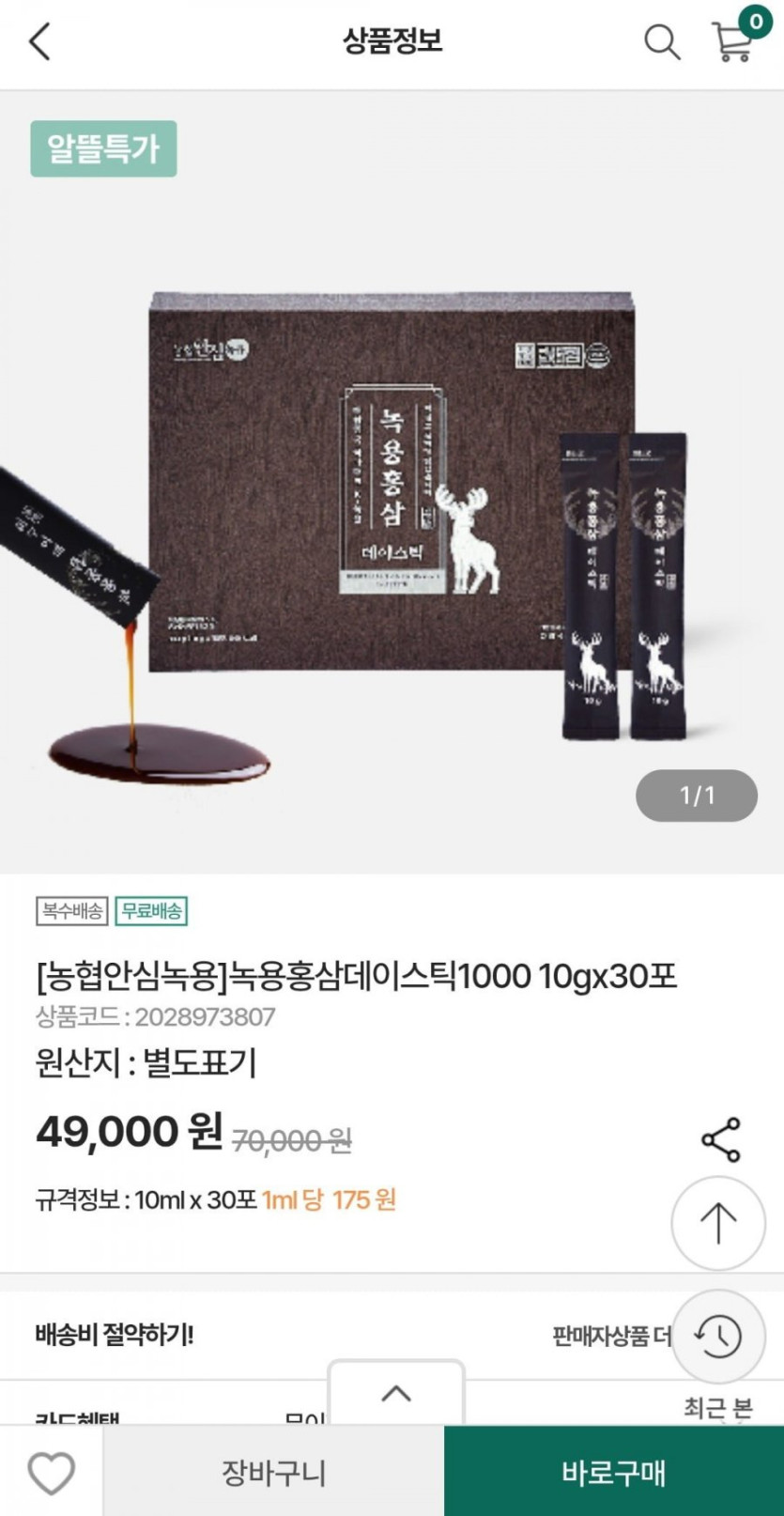The image size is (784, 1516).
Task: Tap the 알뜰특가 badge
Action: tap(103, 148)
